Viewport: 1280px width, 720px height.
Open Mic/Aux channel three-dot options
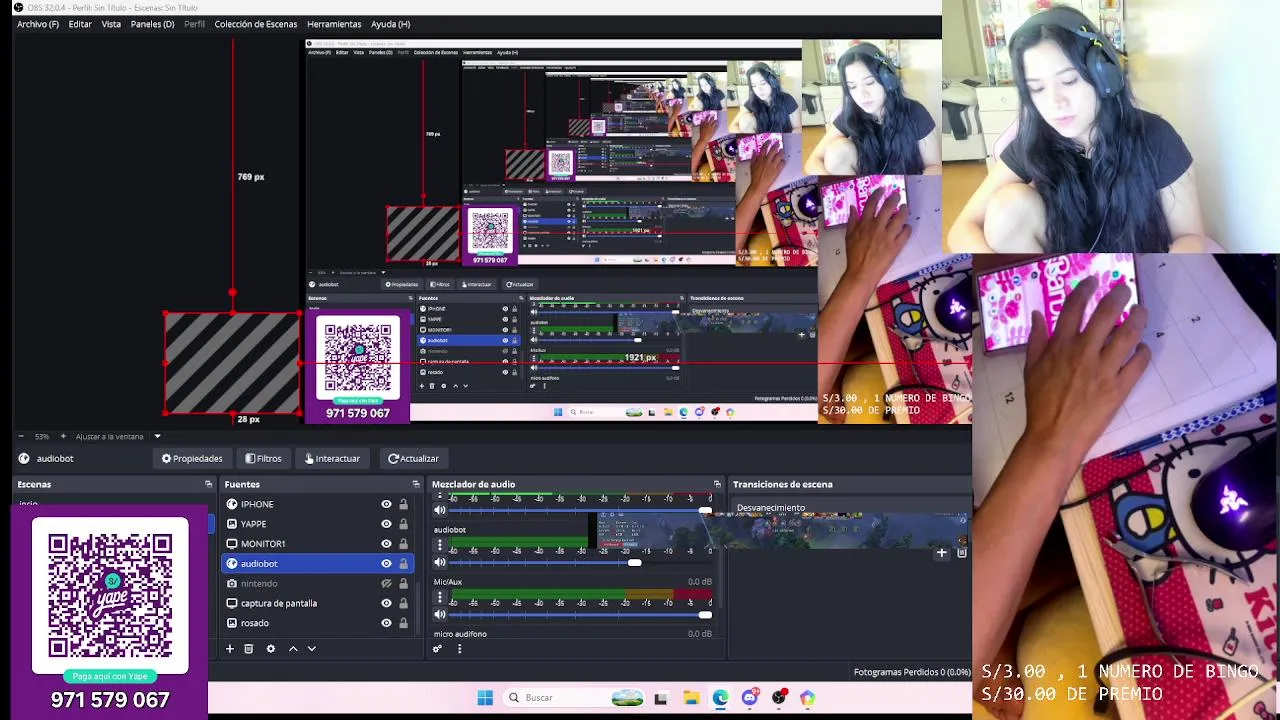(x=439, y=597)
